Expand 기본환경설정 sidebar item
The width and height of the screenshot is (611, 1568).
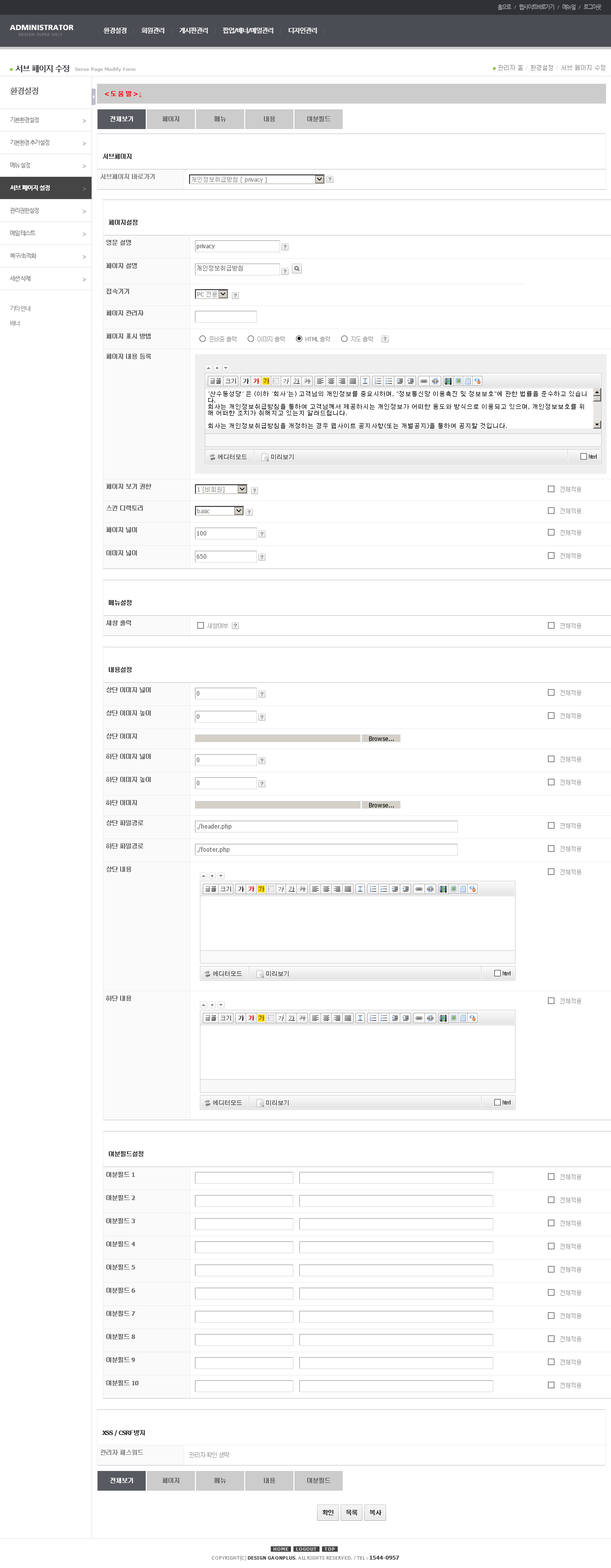tap(46, 120)
